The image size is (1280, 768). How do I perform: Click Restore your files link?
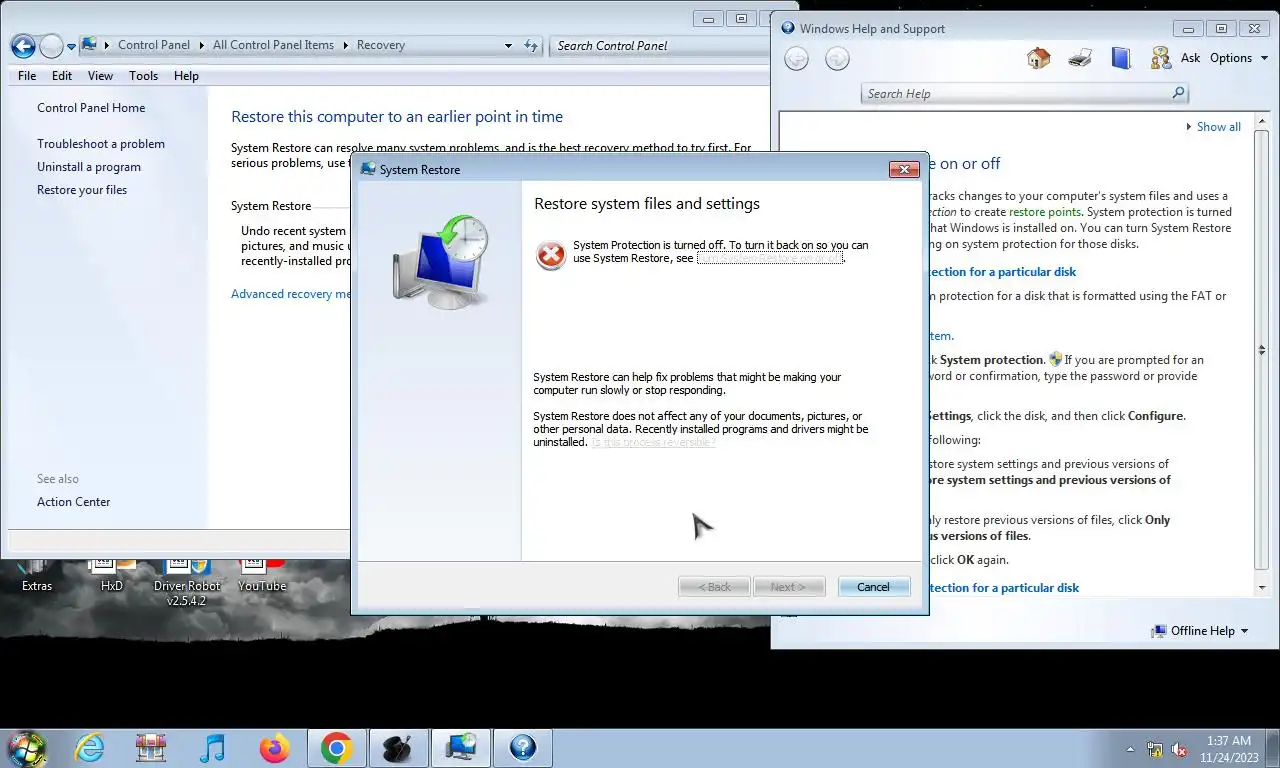[82, 190]
